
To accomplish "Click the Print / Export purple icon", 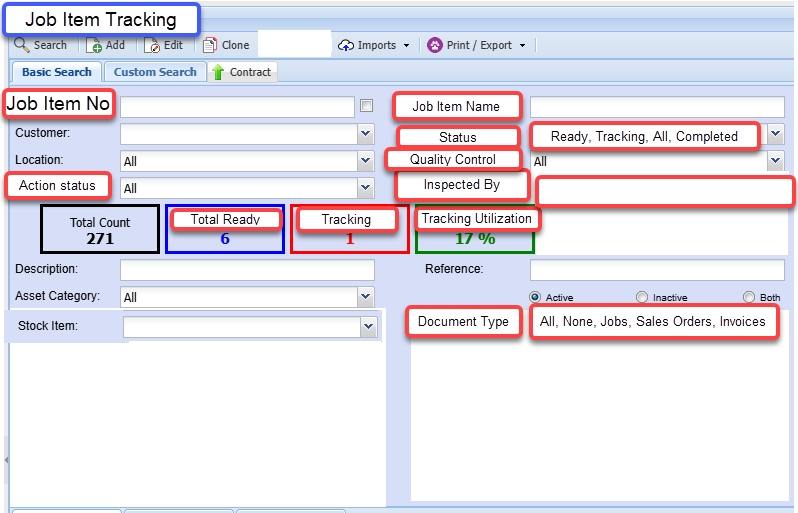I will point(435,45).
